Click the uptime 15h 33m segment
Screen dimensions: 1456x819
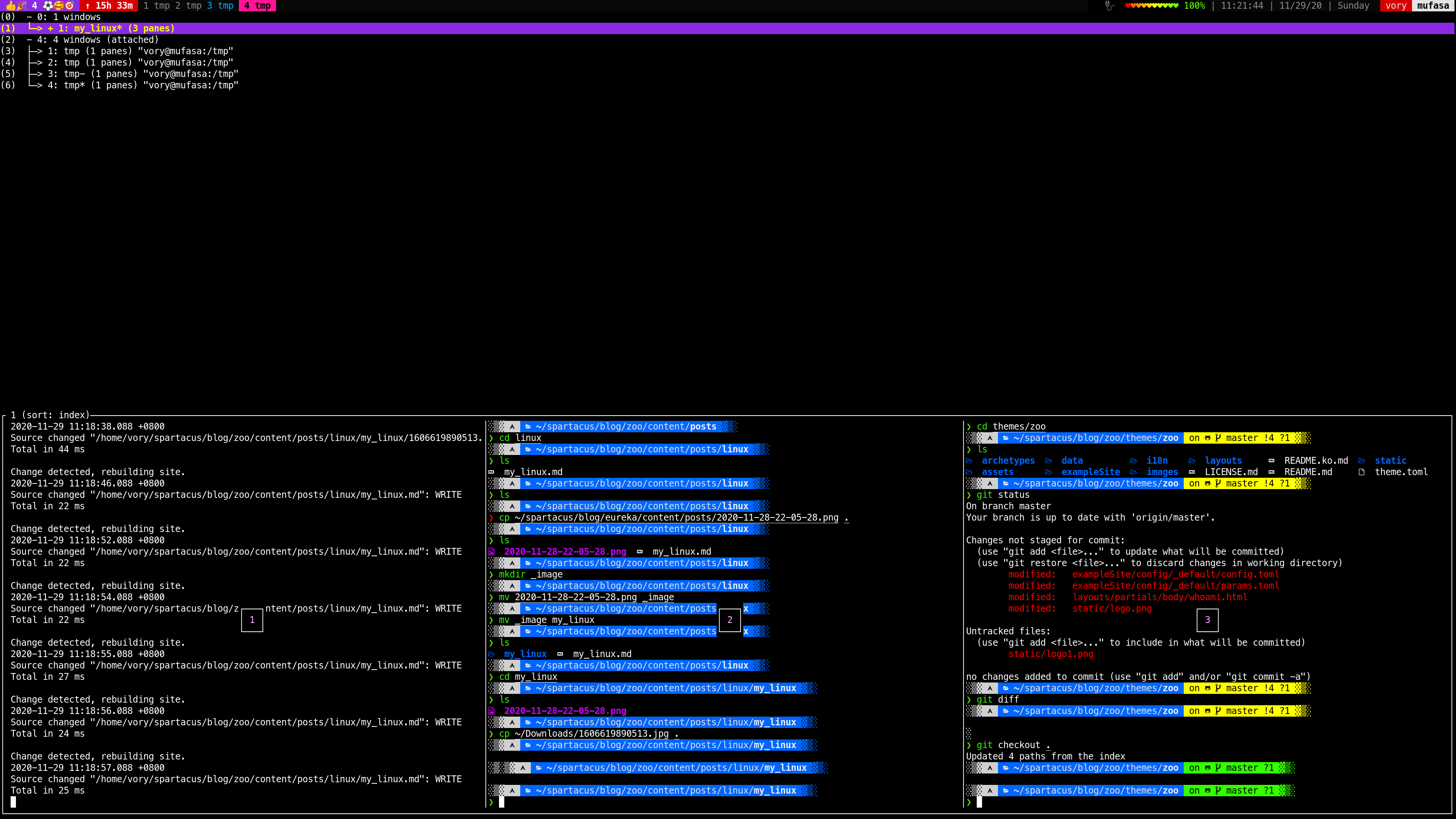click(109, 6)
